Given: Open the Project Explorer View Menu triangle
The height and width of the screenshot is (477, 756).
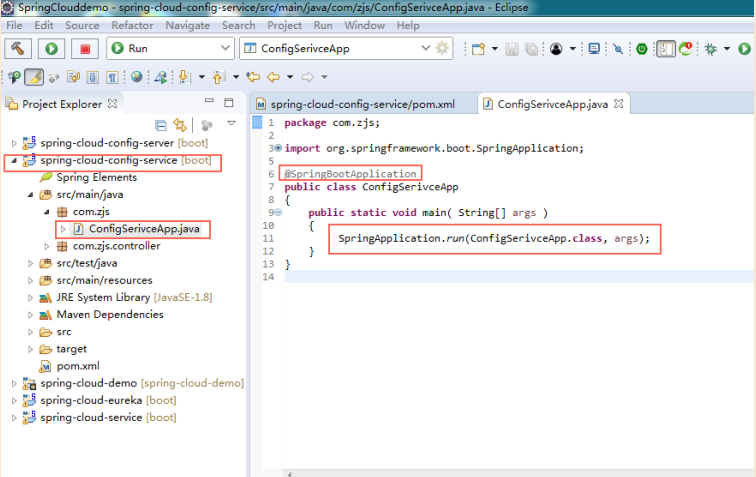Looking at the screenshot, I should pyautogui.click(x=231, y=123).
